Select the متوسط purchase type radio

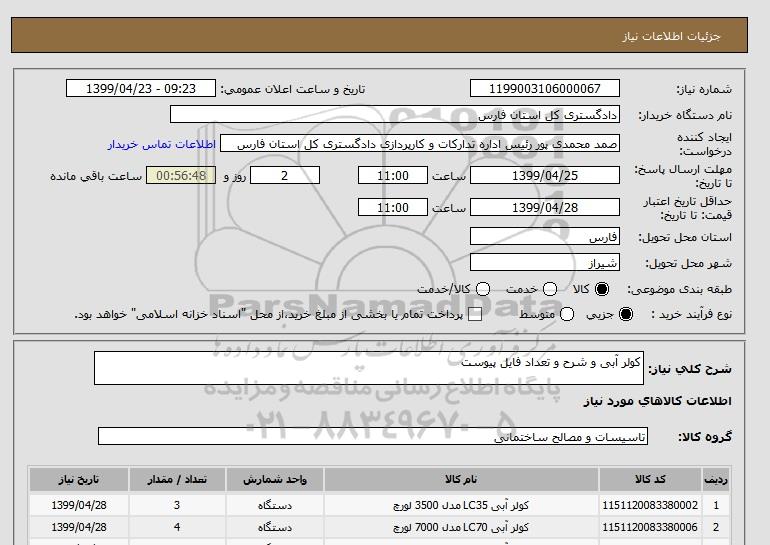567,314
